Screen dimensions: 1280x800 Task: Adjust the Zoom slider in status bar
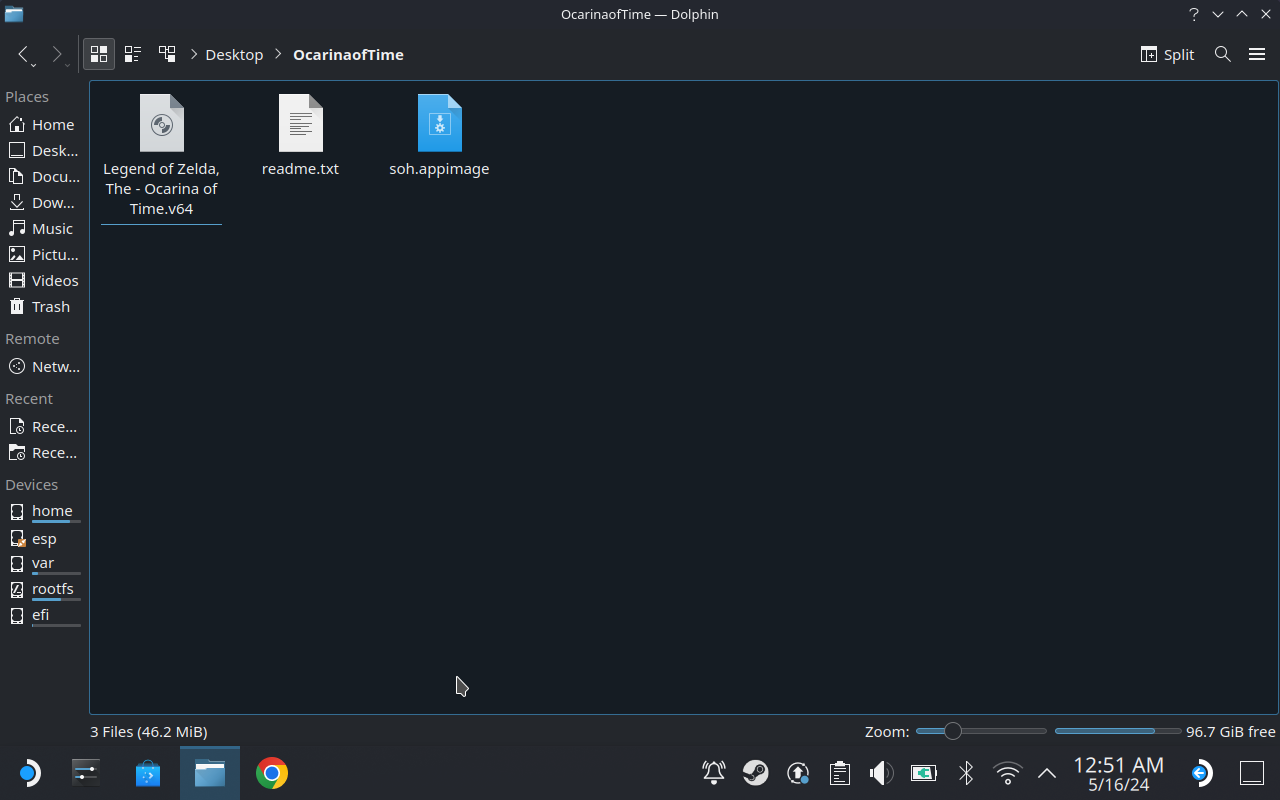[953, 731]
